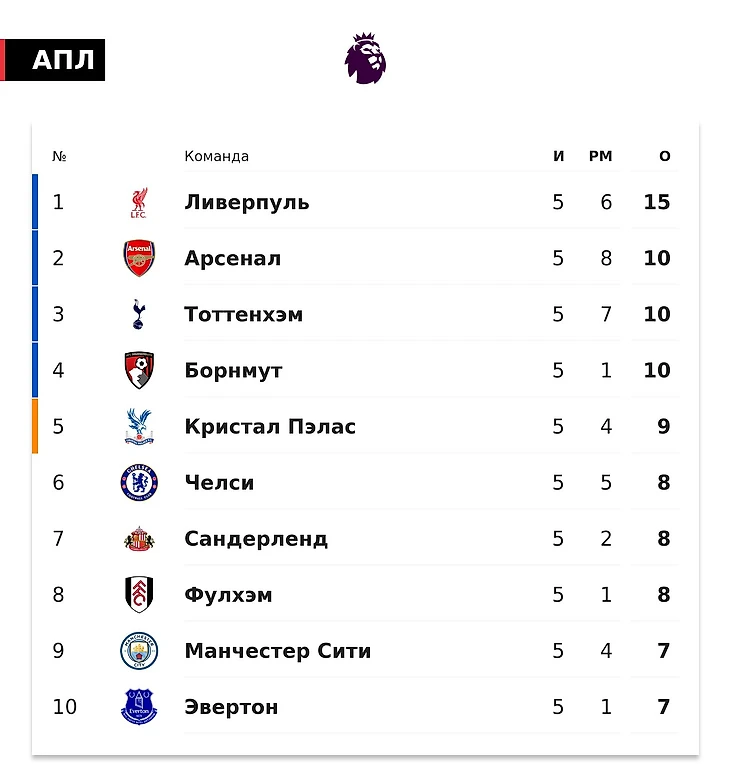Click the Everton club crest
The height and width of the screenshot is (777, 730).
(x=139, y=707)
